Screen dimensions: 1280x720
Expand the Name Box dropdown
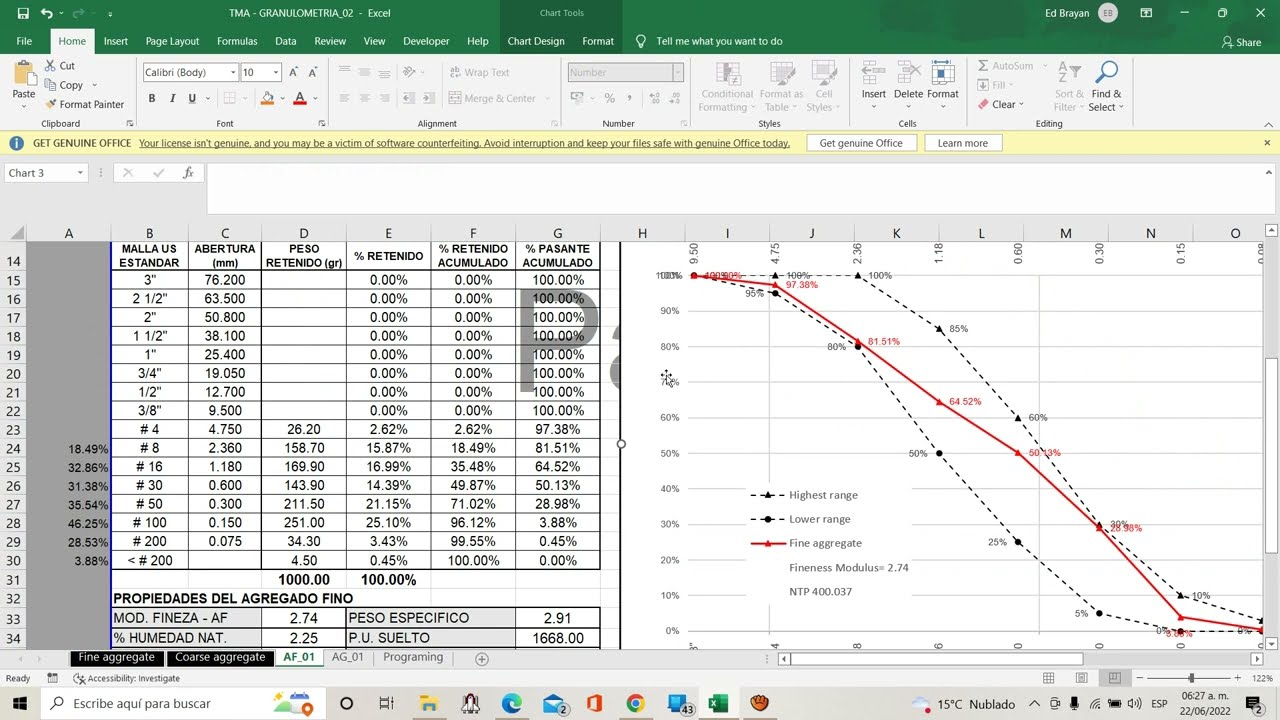[80, 173]
